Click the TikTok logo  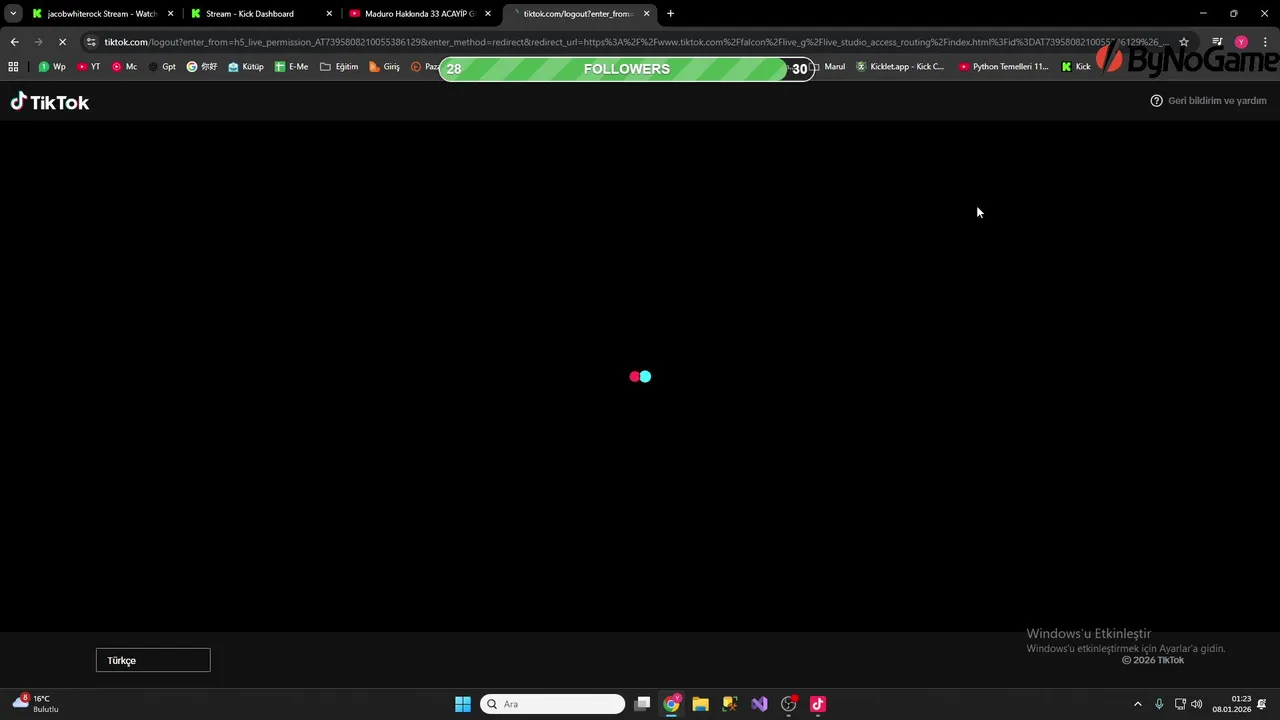(50, 102)
